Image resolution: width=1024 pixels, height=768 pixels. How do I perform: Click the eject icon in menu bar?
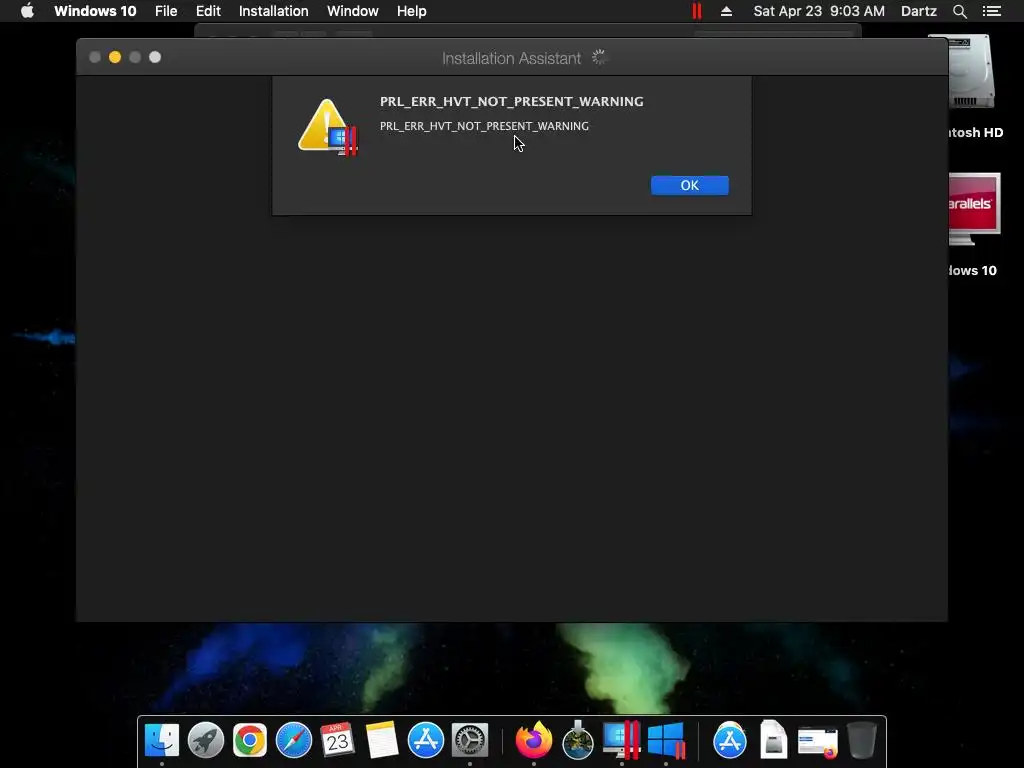click(x=726, y=11)
